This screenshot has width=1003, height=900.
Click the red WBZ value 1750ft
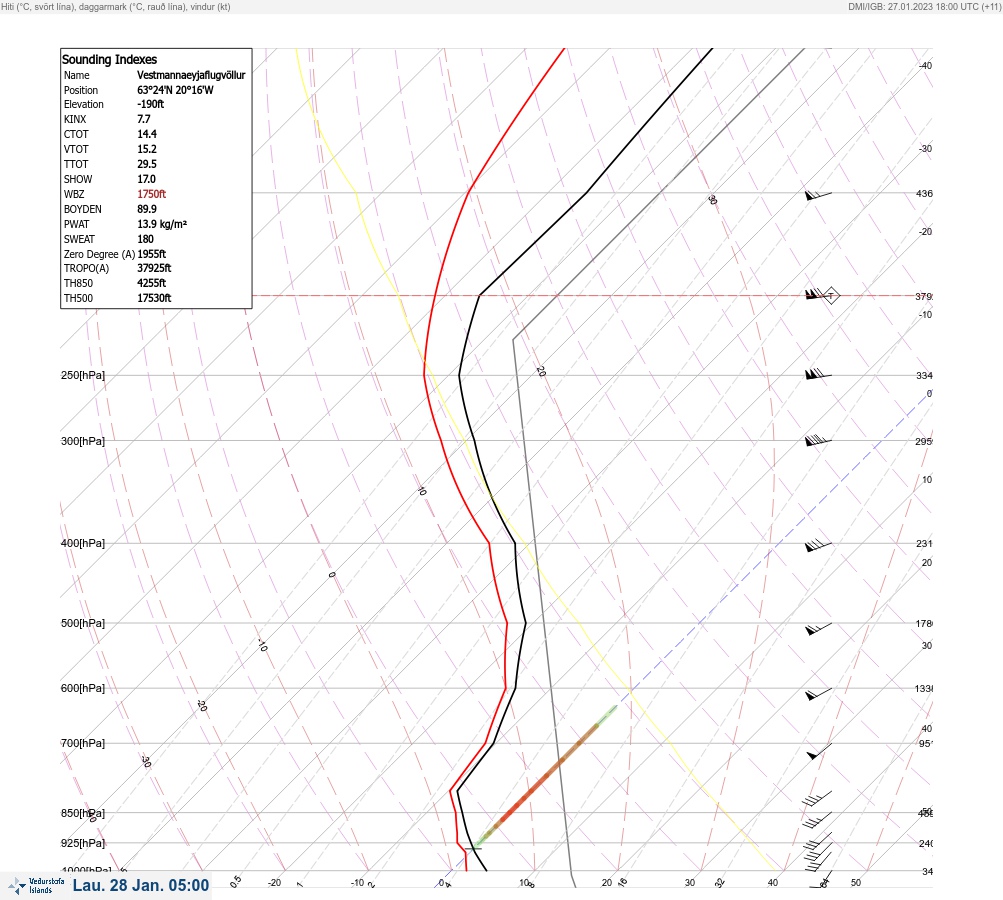click(152, 194)
